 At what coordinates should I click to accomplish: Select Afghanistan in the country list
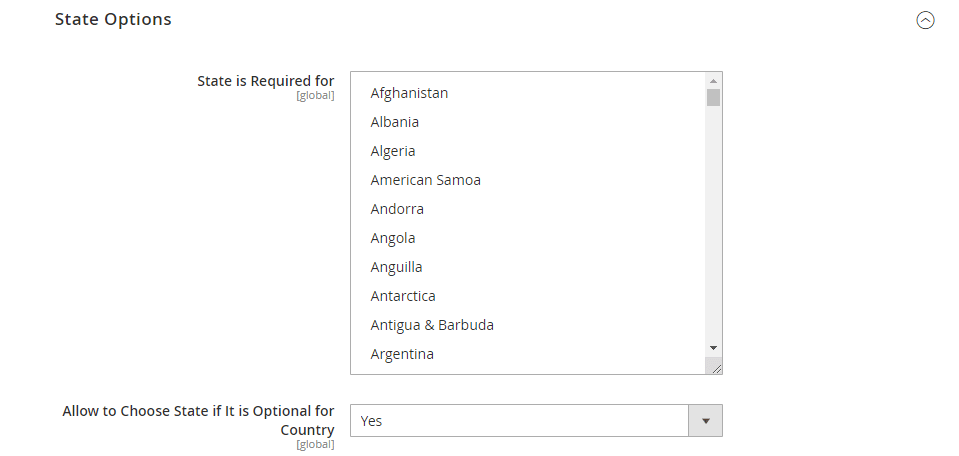(x=409, y=93)
